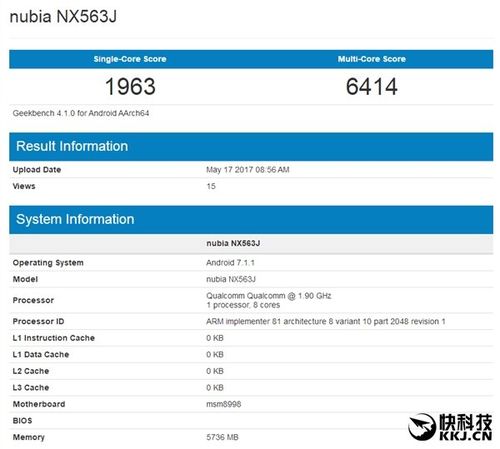Click L1 Instruction Cache label
Image resolution: width=500 pixels, height=449 pixels.
(54, 338)
